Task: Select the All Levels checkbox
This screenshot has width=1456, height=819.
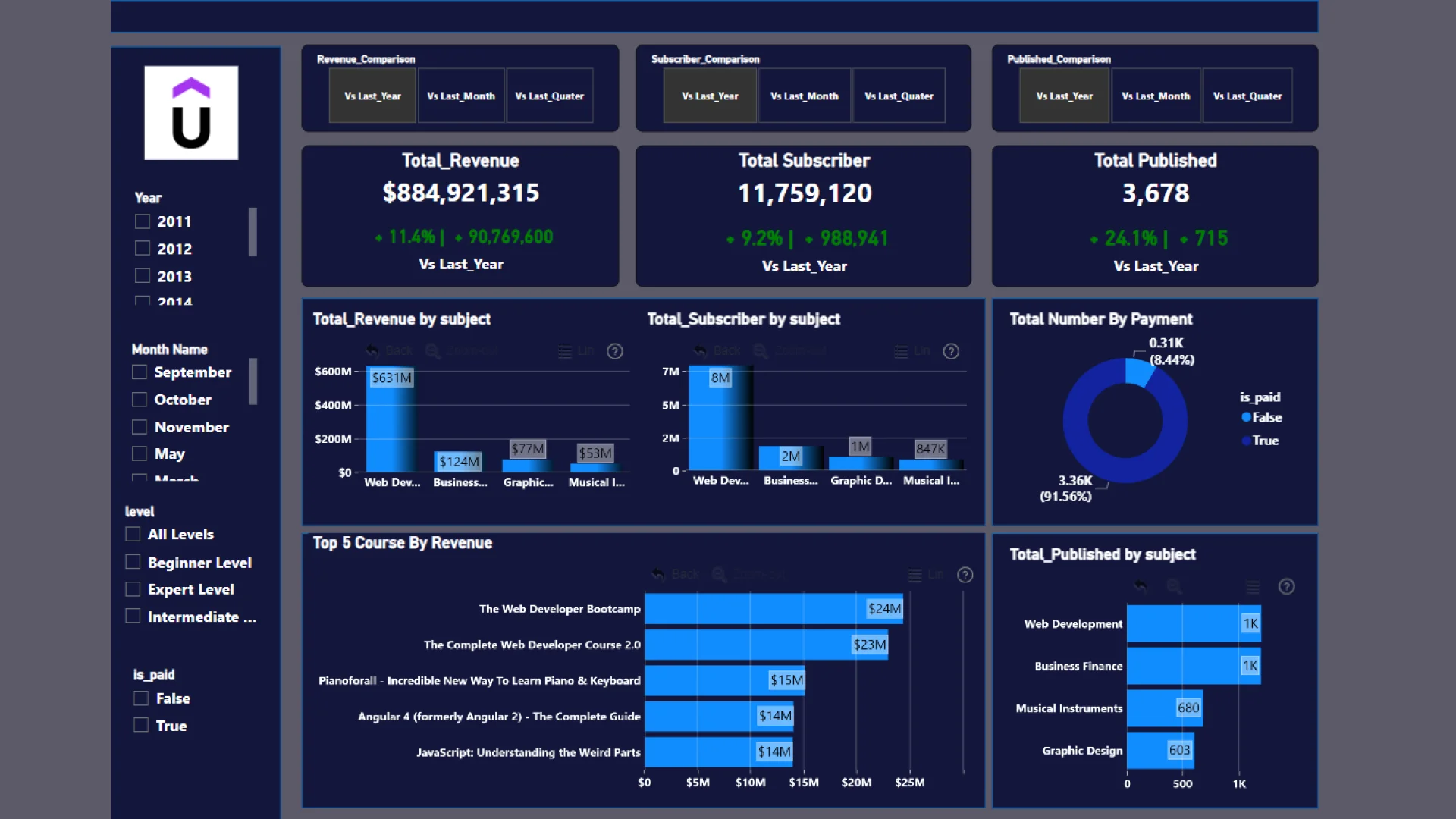Action: [133, 534]
